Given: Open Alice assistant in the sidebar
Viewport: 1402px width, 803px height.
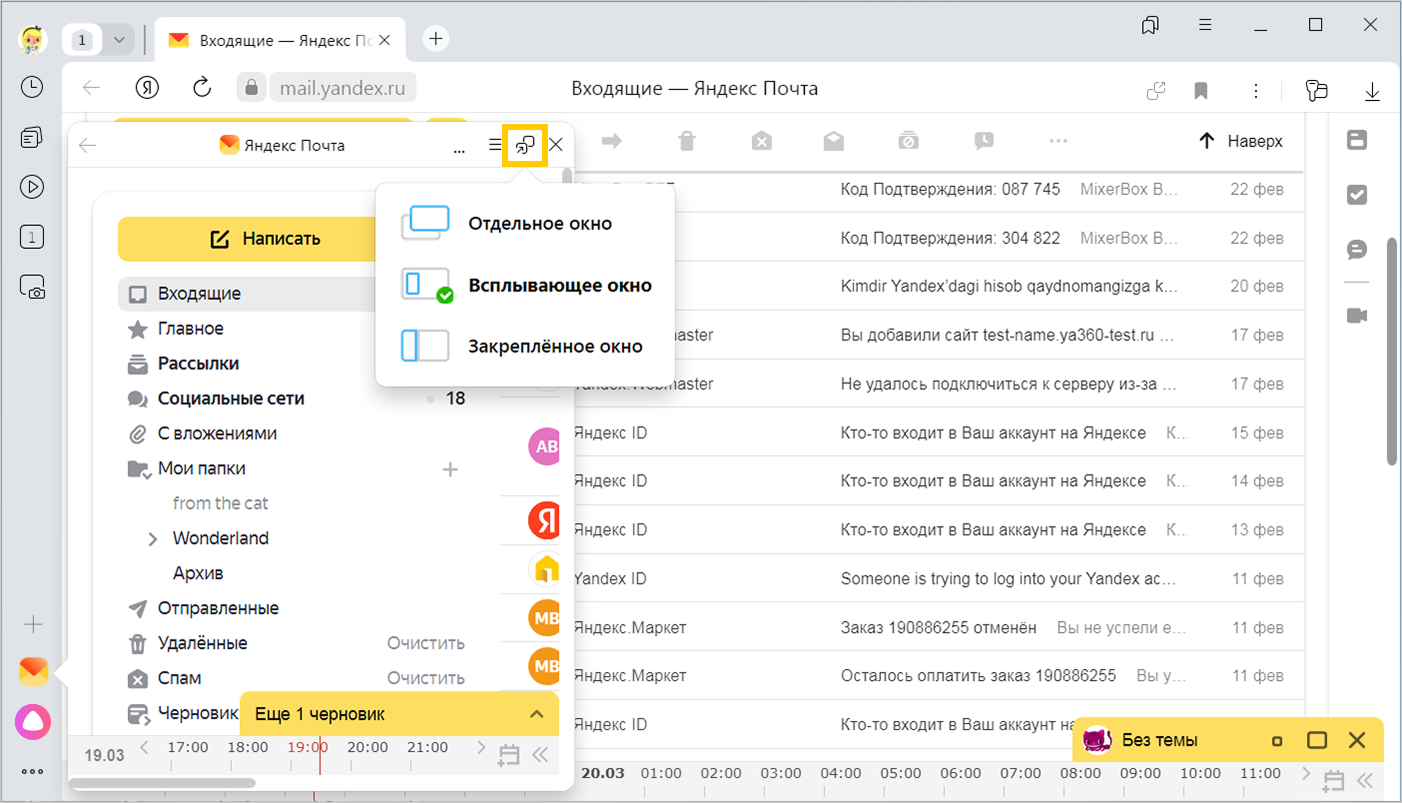Looking at the screenshot, I should point(33,721).
